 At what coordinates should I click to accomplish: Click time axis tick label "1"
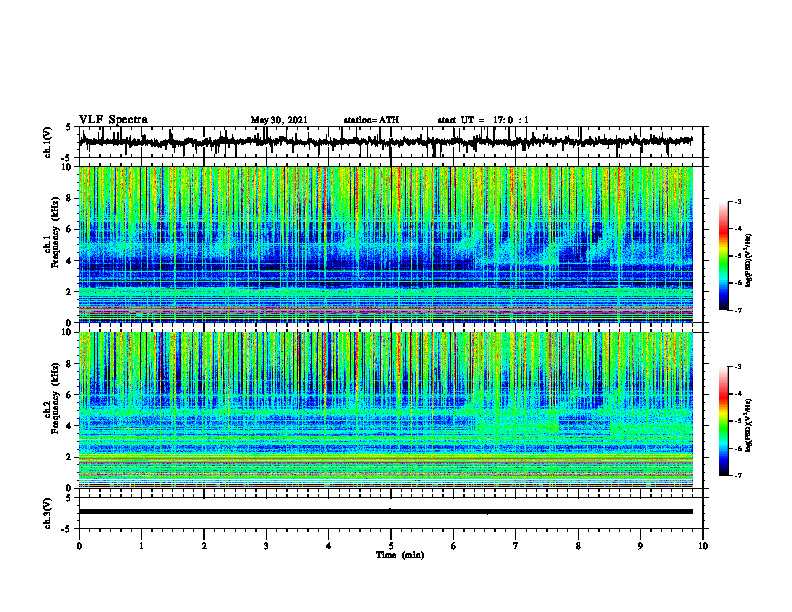coord(141,546)
